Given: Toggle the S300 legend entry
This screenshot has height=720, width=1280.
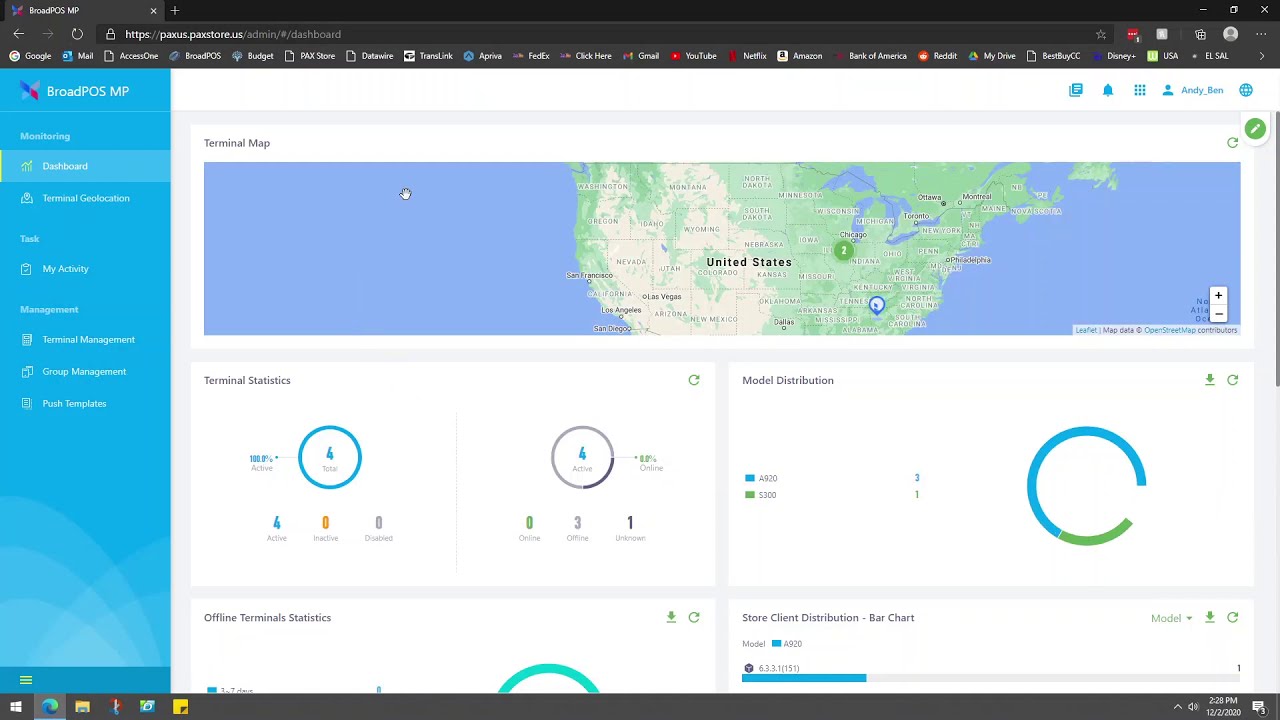Looking at the screenshot, I should 761,495.
